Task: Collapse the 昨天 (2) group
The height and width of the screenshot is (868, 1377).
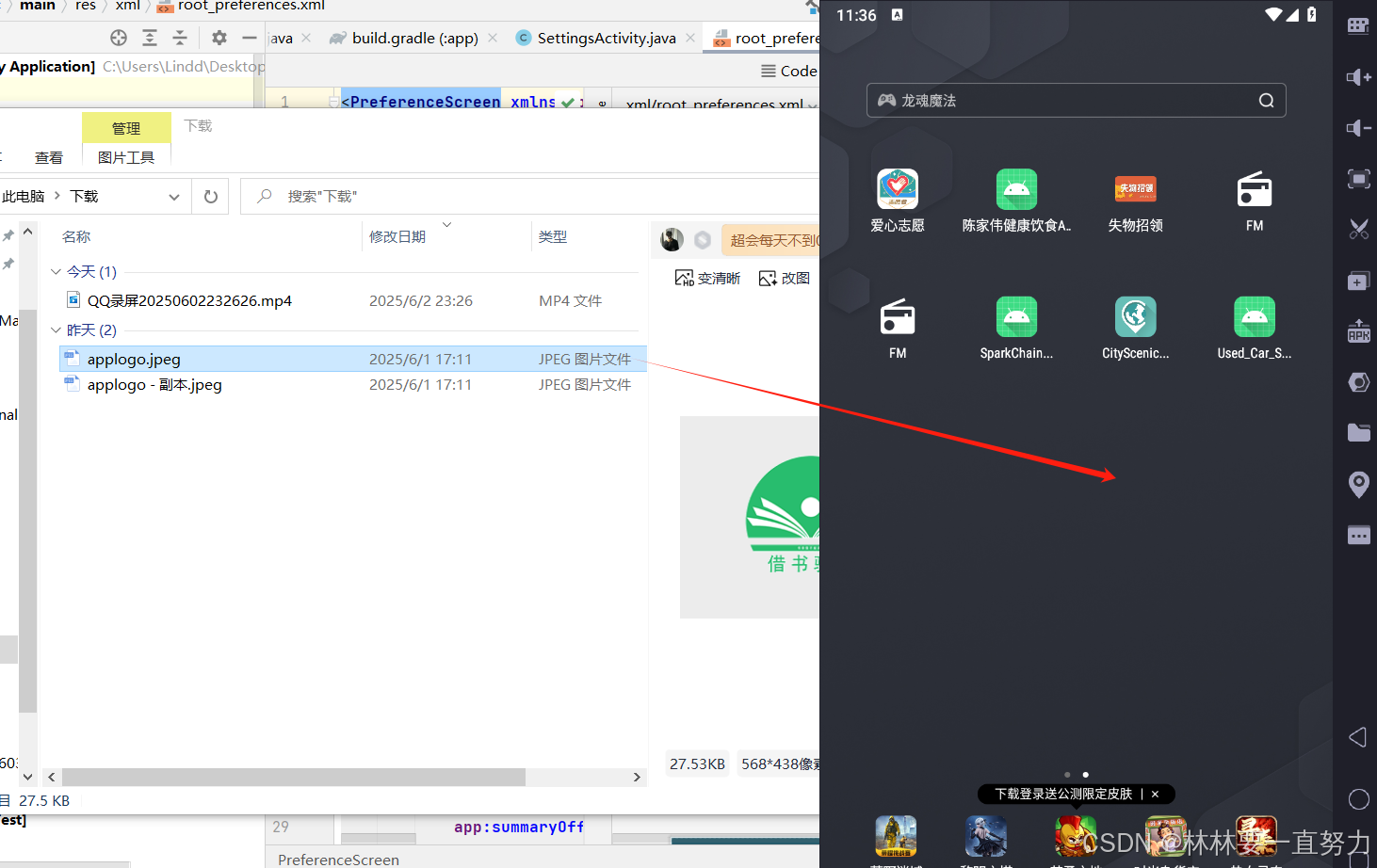Action: (x=56, y=330)
